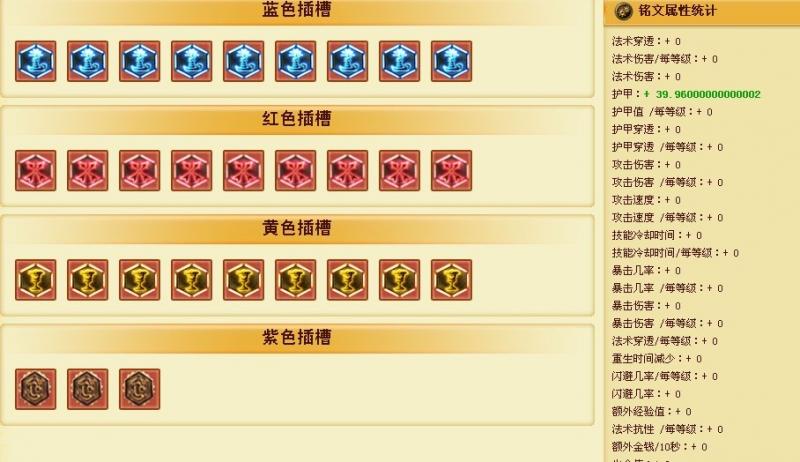Click the last red rune in the row
The height and width of the screenshot is (462, 800).
[452, 170]
